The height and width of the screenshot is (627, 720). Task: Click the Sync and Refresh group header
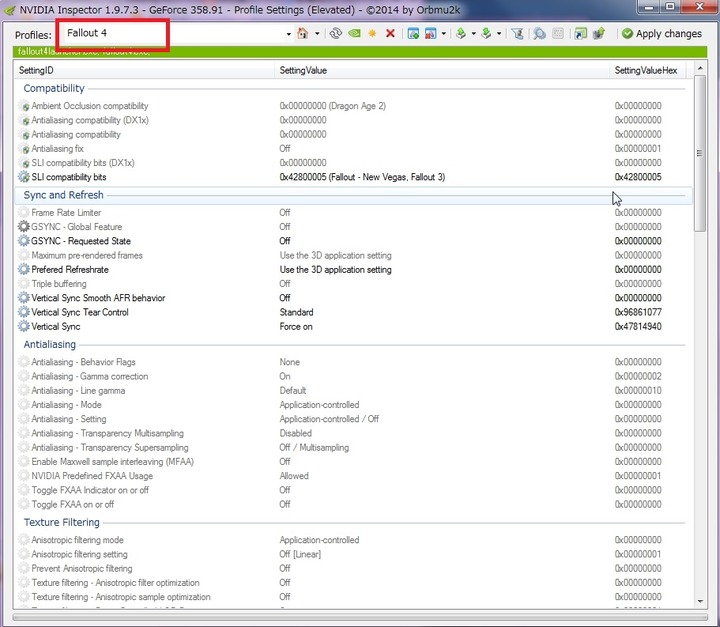coord(63,195)
